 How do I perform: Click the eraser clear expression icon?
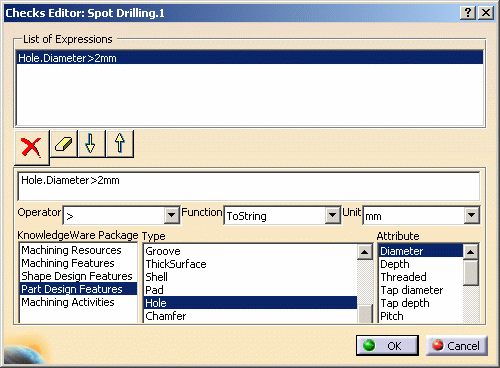[x=64, y=144]
